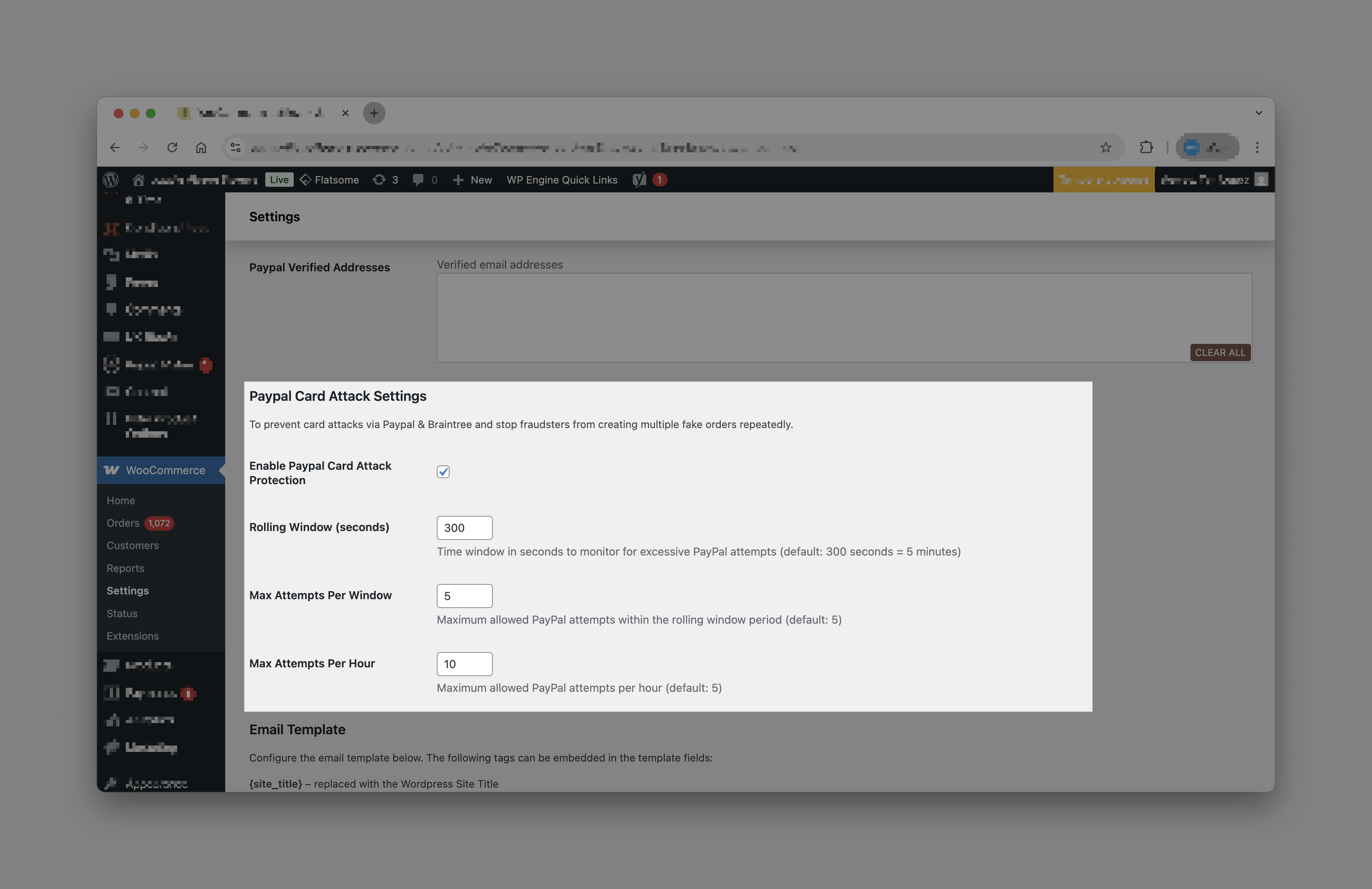Click the browser reload icon
This screenshot has height=889, width=1372.
(172, 147)
